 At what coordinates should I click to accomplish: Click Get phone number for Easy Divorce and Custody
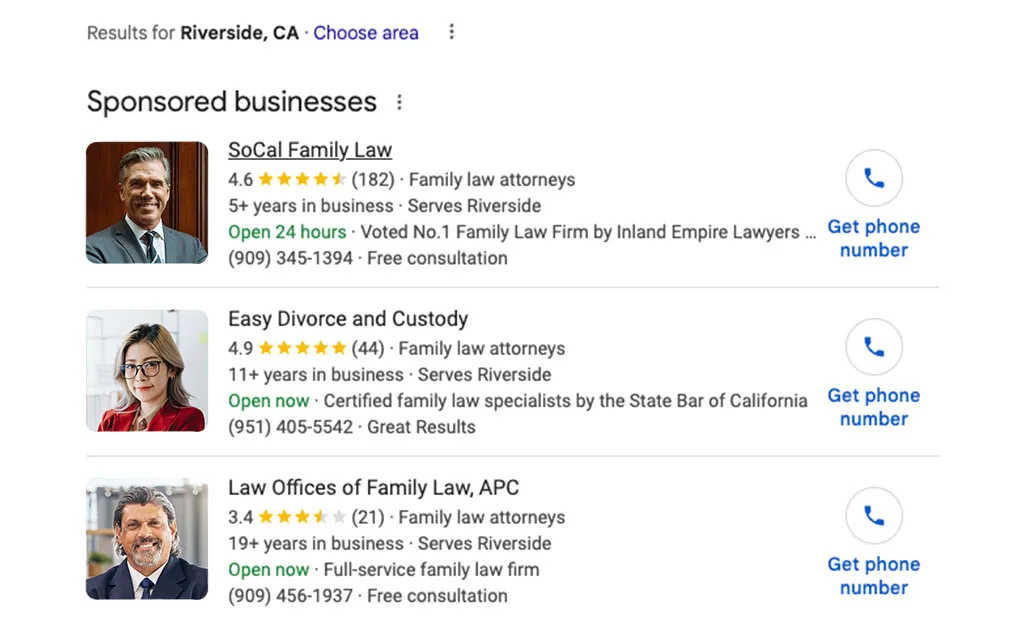[873, 407]
